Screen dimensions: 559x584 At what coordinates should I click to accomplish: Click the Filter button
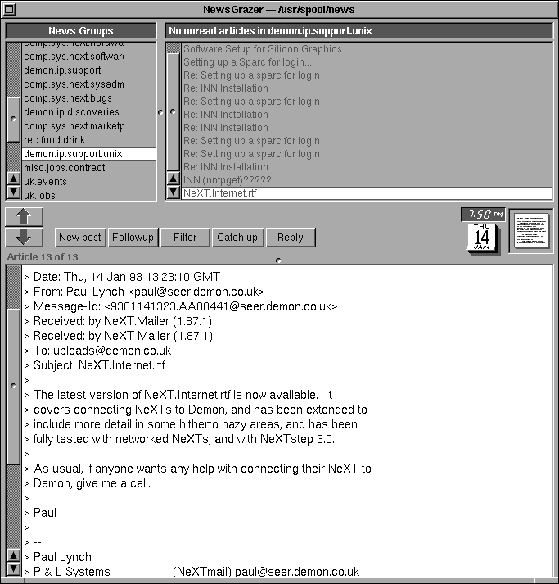(x=185, y=238)
